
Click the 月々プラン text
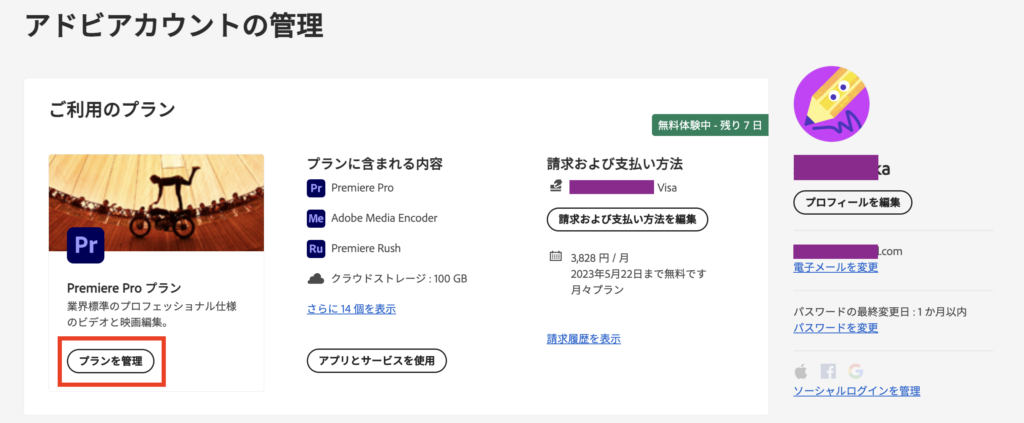[x=596, y=289]
